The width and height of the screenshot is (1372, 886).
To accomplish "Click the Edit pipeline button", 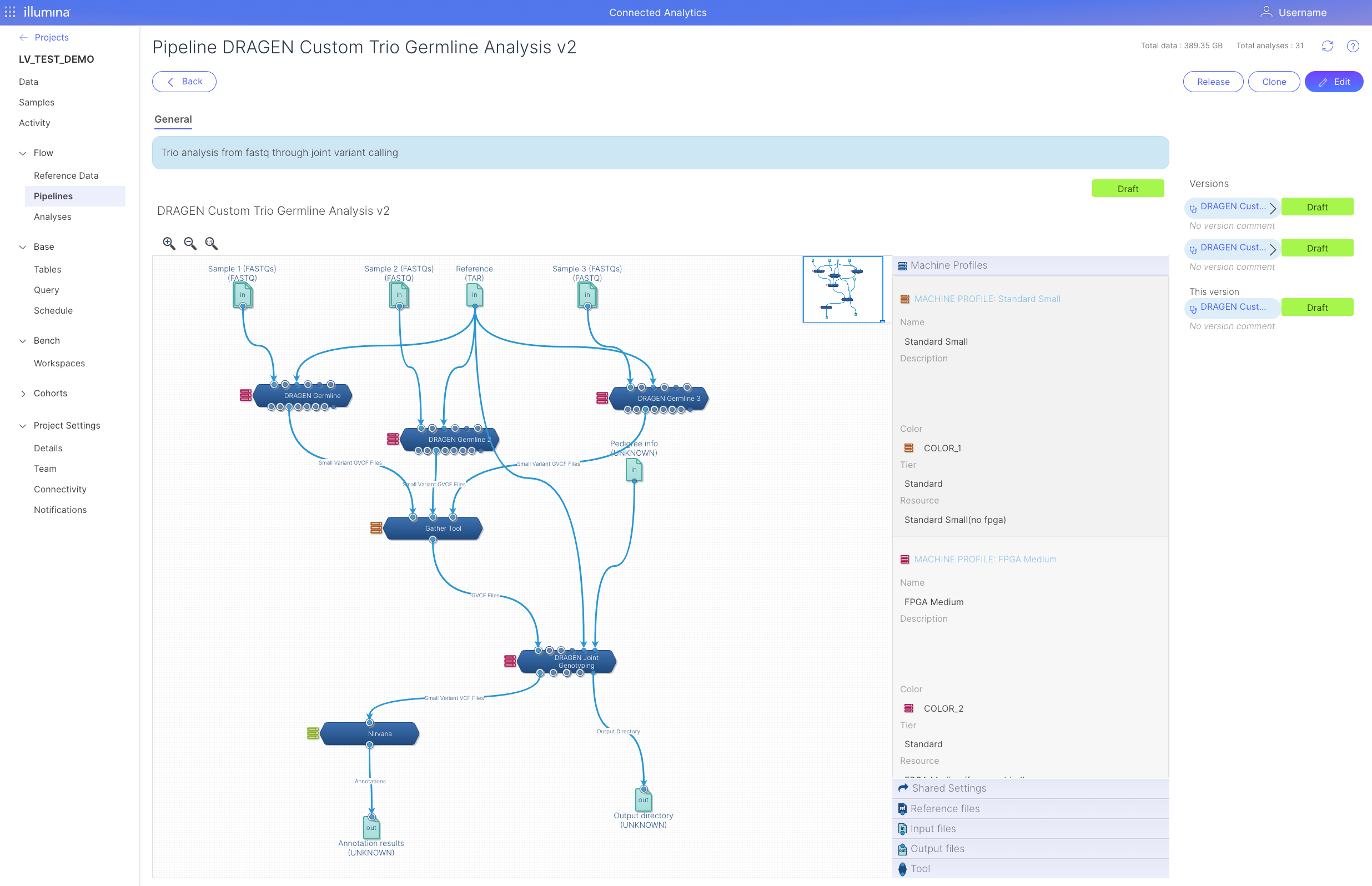I will click(1333, 82).
